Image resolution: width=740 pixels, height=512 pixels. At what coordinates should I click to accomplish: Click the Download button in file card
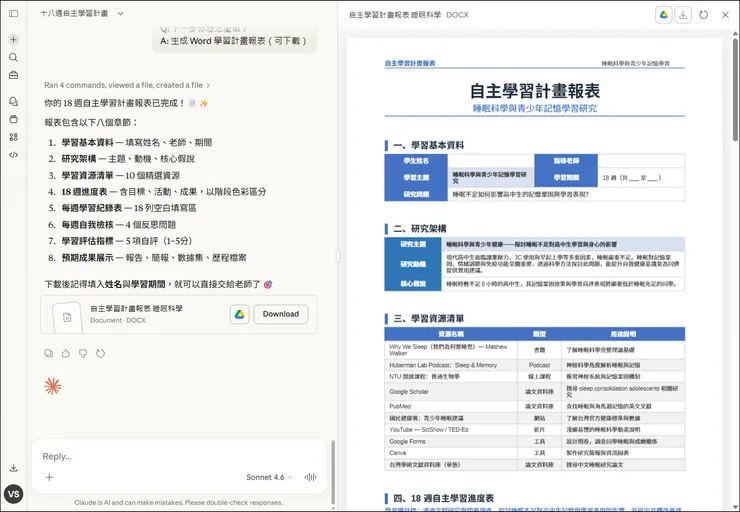click(281, 314)
